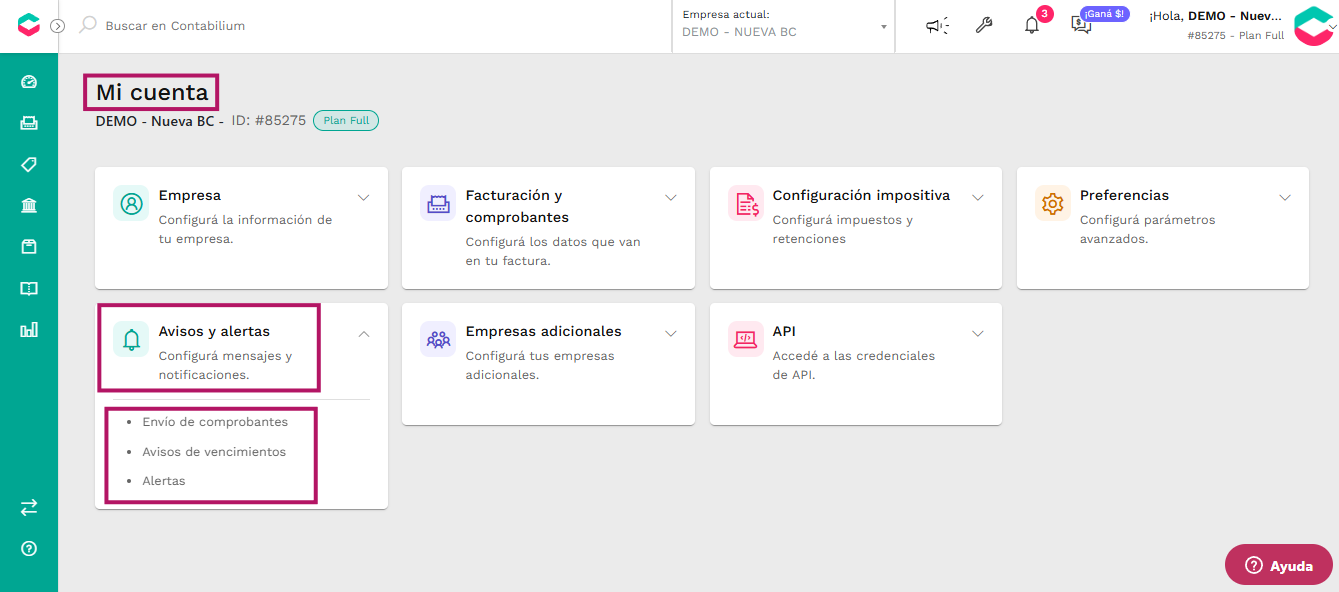The image size is (1339, 592).
Task: Click the swap arrows icon in sidebar
Action: [x=29, y=508]
